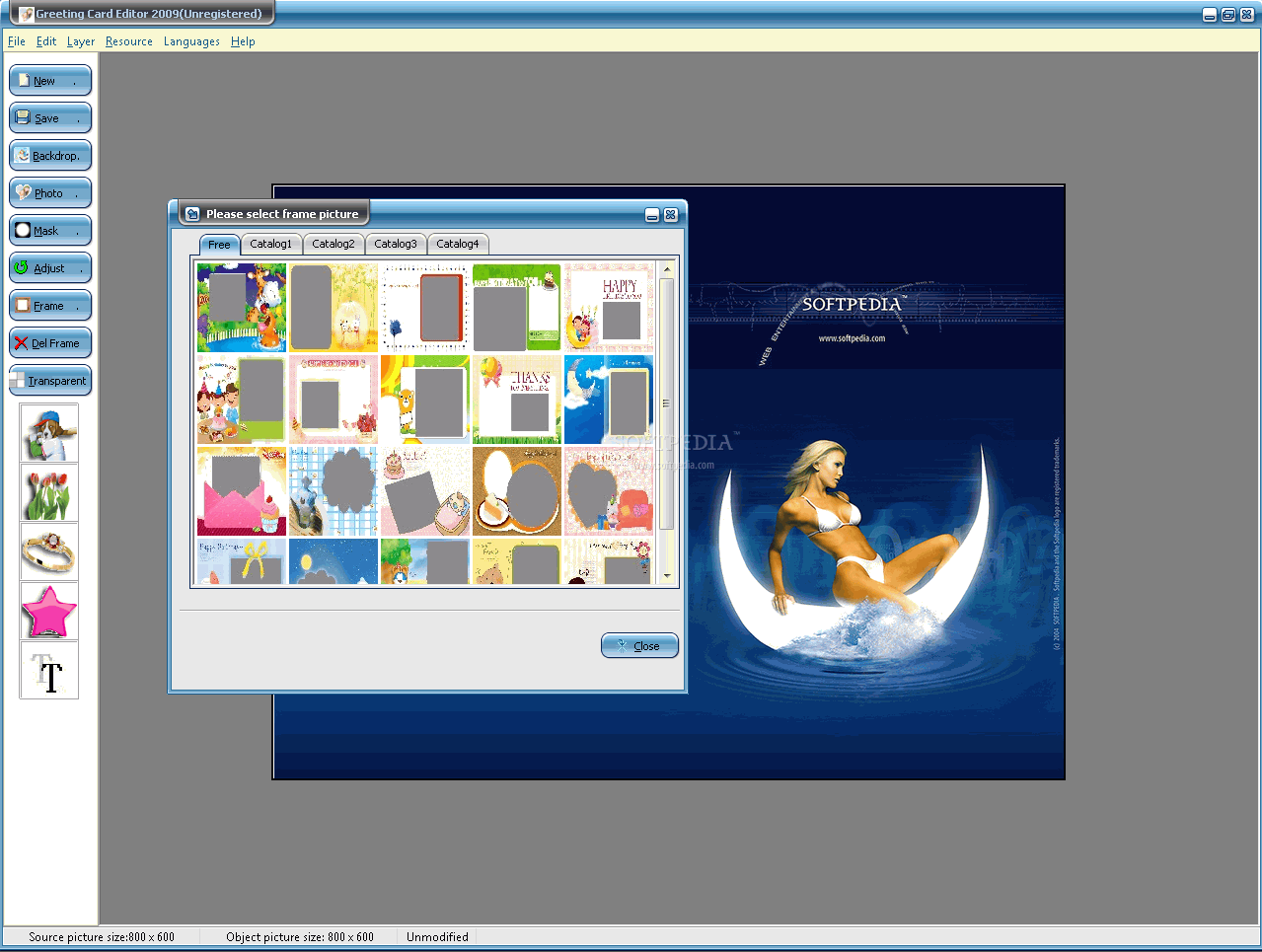Choose the bear with rainbow frame thumbnail
Viewport: 1262px width, 952px height.
(x=425, y=400)
